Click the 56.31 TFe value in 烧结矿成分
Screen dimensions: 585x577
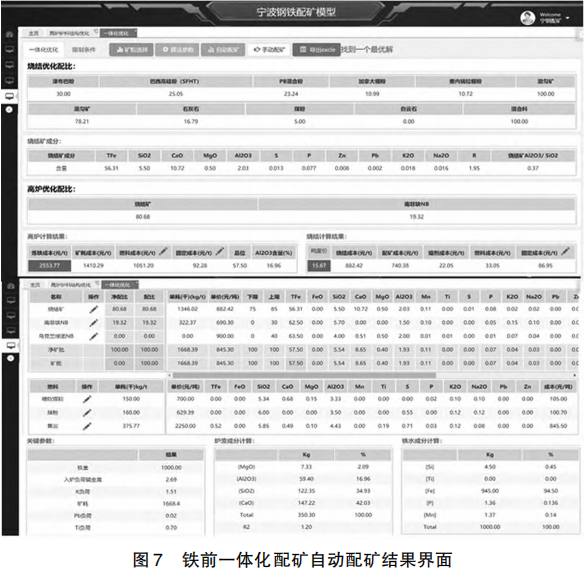click(111, 168)
